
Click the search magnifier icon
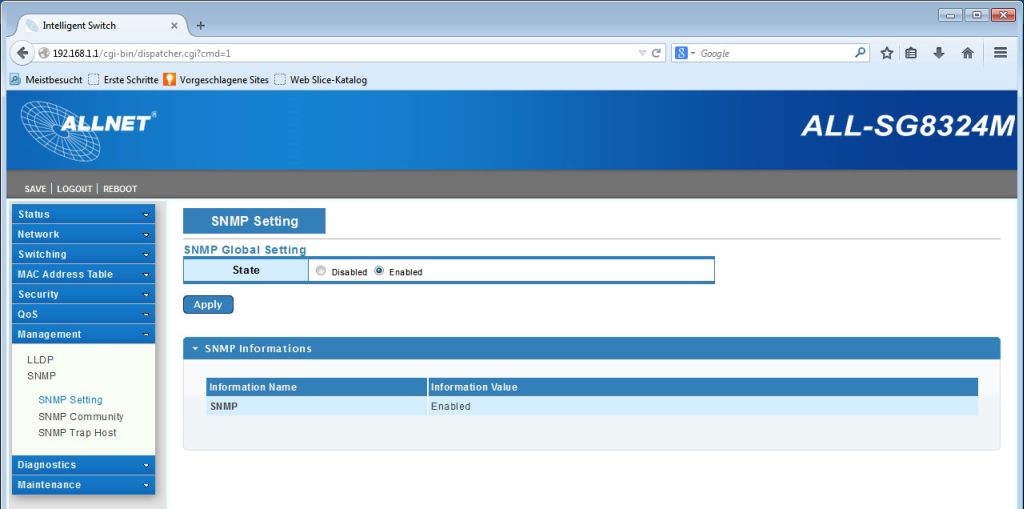pos(860,53)
